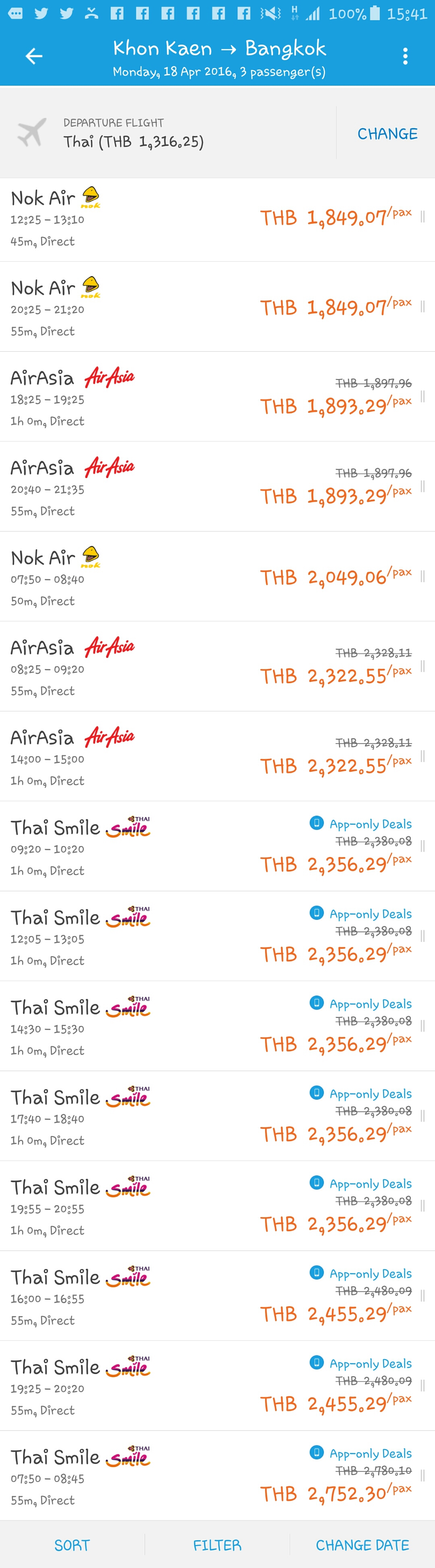435x1568 pixels.
Task: Tap AirAsia logo on 14:00 flight
Action: (x=110, y=737)
